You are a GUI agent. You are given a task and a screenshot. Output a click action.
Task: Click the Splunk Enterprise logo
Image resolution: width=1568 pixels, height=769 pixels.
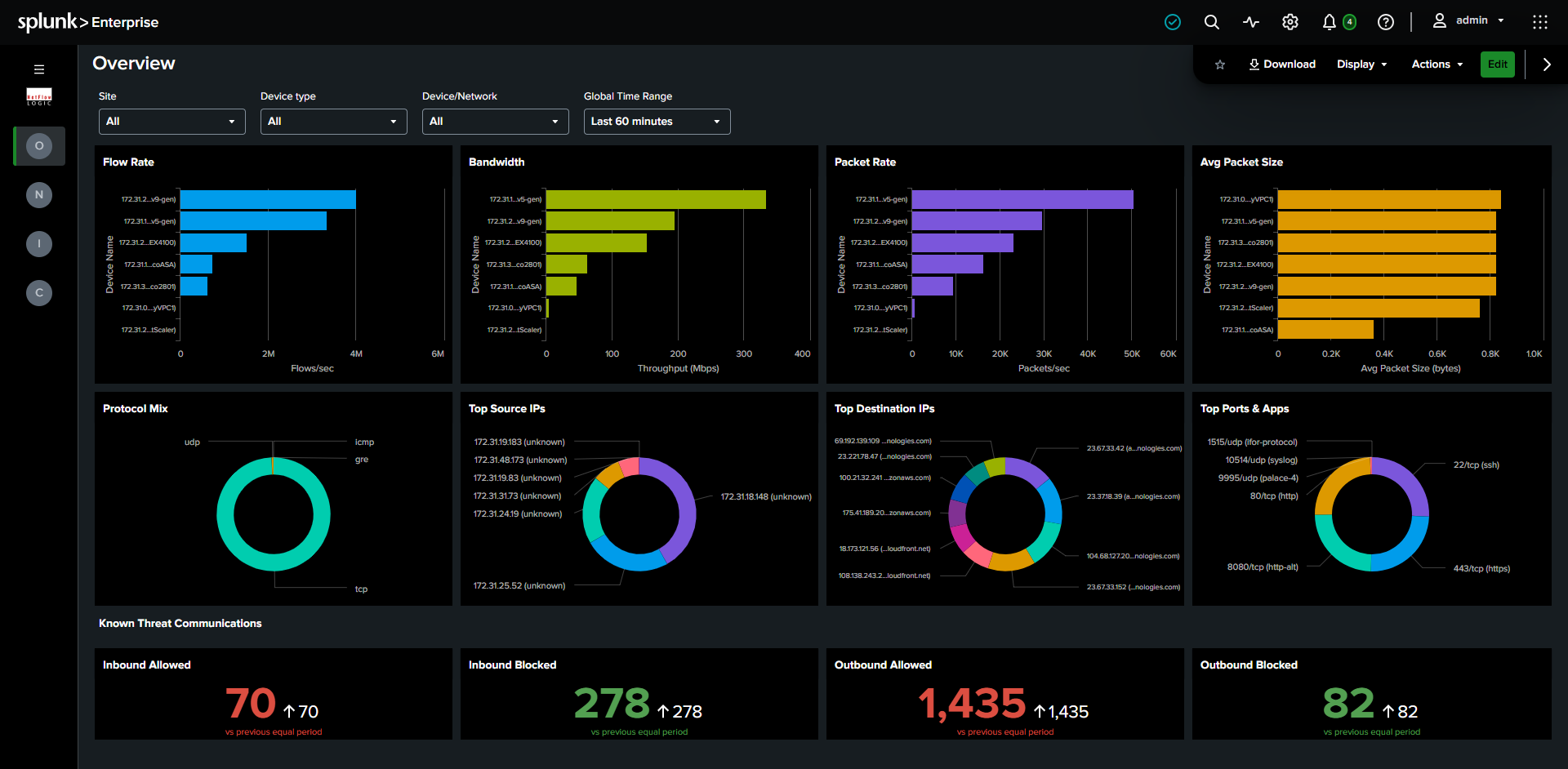[x=88, y=22]
